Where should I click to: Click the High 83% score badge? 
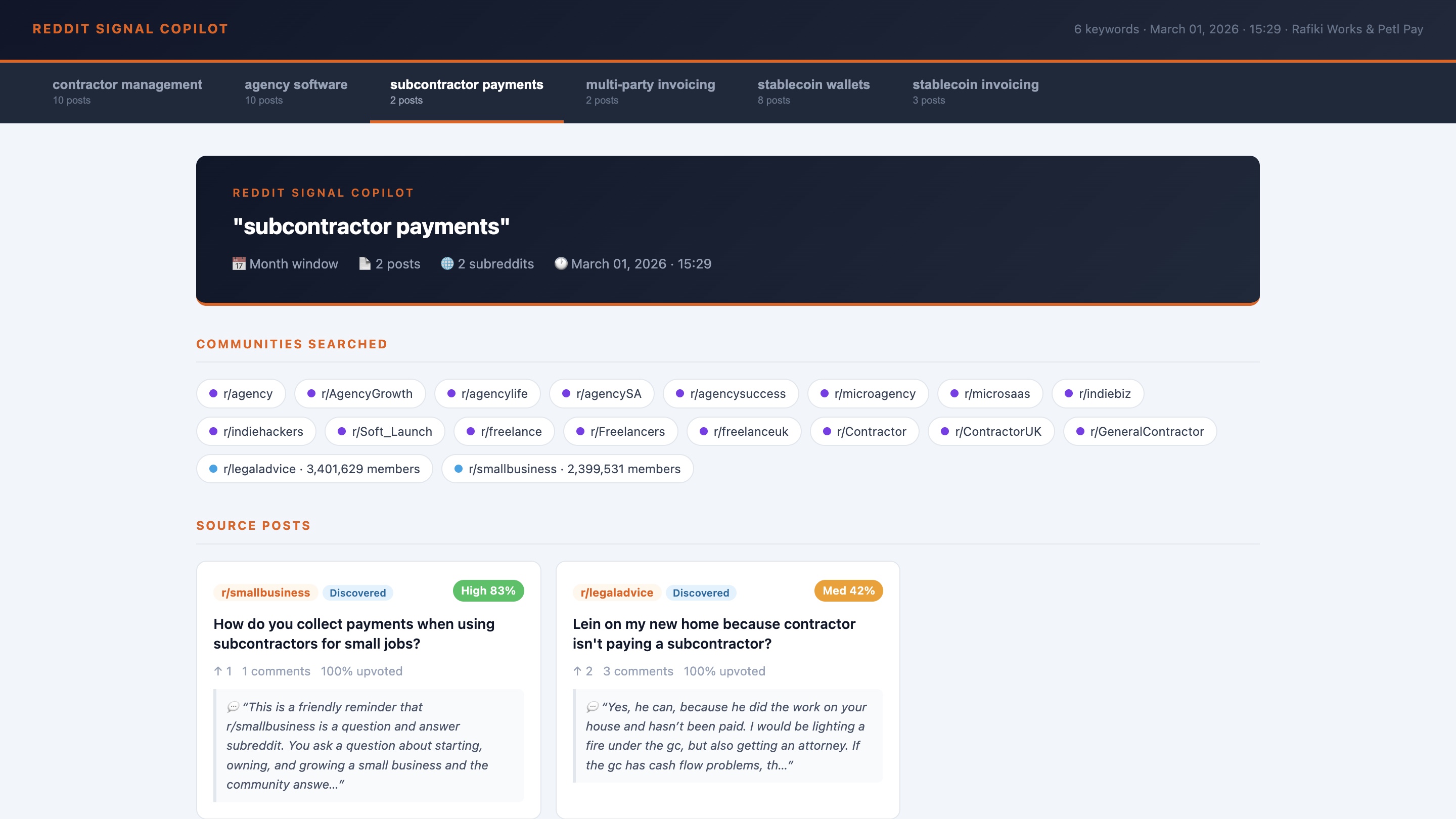tap(487, 590)
